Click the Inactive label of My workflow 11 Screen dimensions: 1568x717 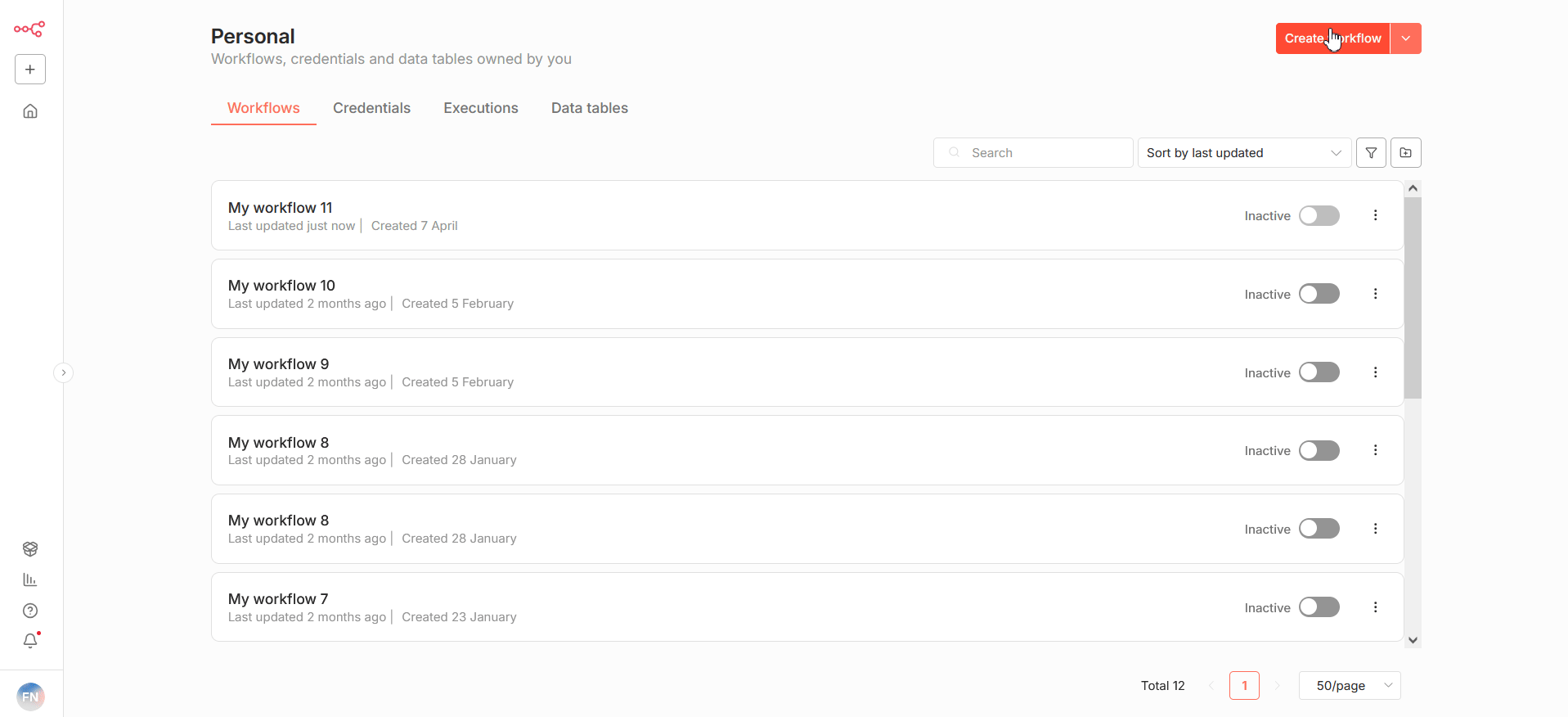1267,216
